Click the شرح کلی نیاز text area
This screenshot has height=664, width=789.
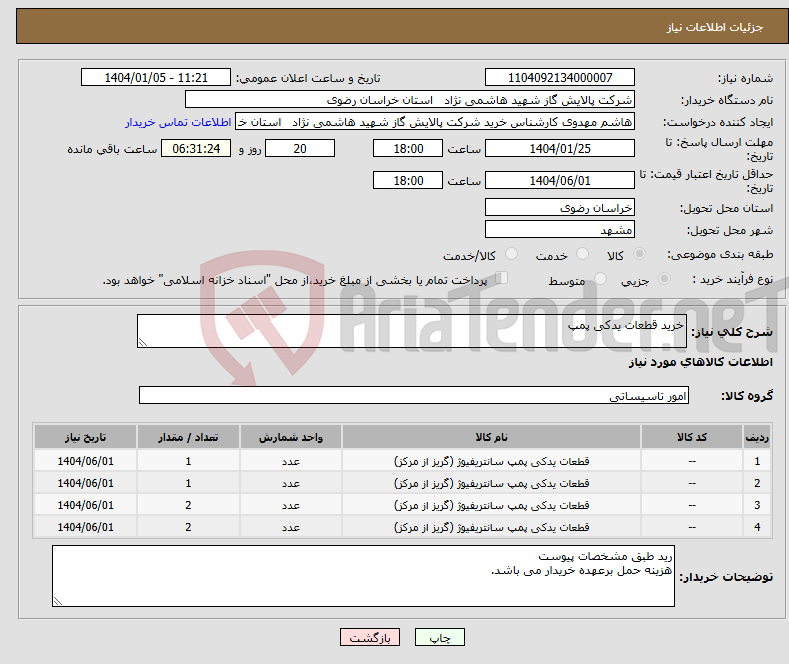412,331
